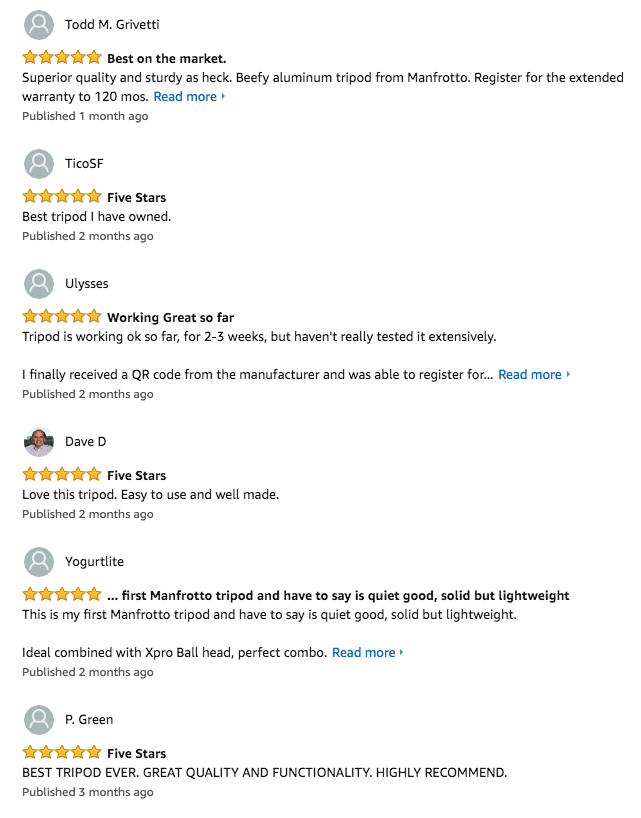Click the five stars on Ulysses' review
This screenshot has height=818, width=641.
click(62, 316)
